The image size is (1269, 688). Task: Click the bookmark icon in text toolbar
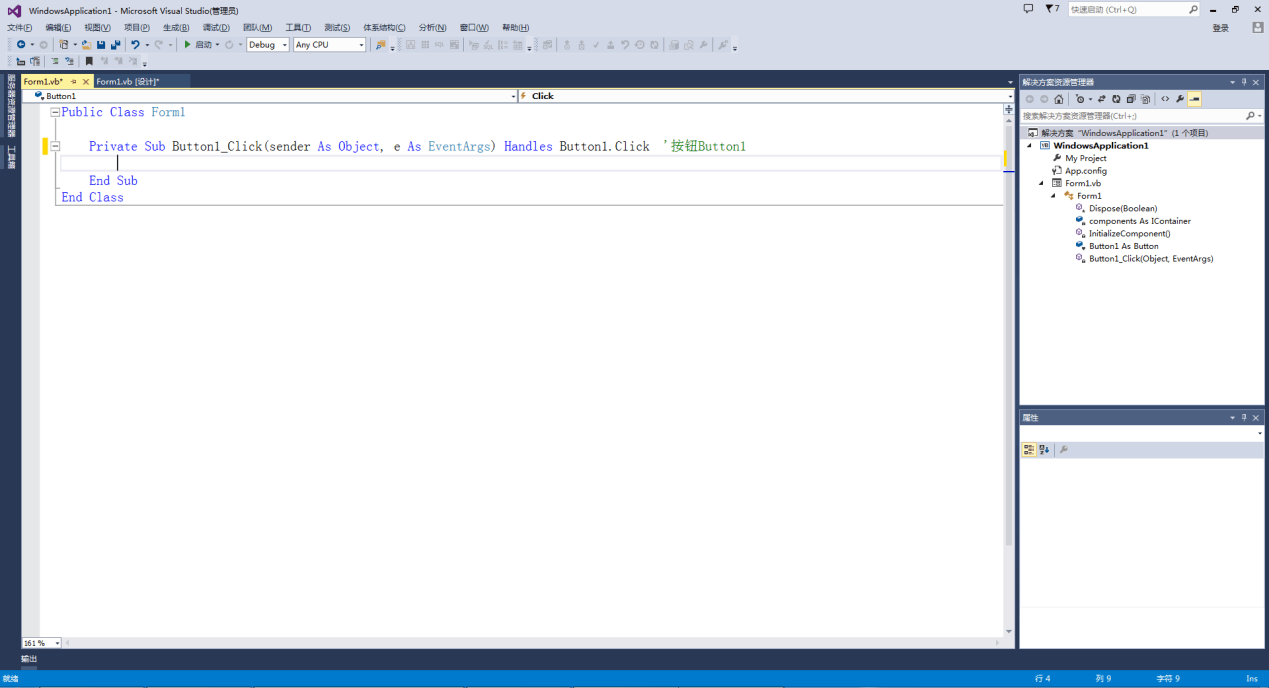pos(89,61)
